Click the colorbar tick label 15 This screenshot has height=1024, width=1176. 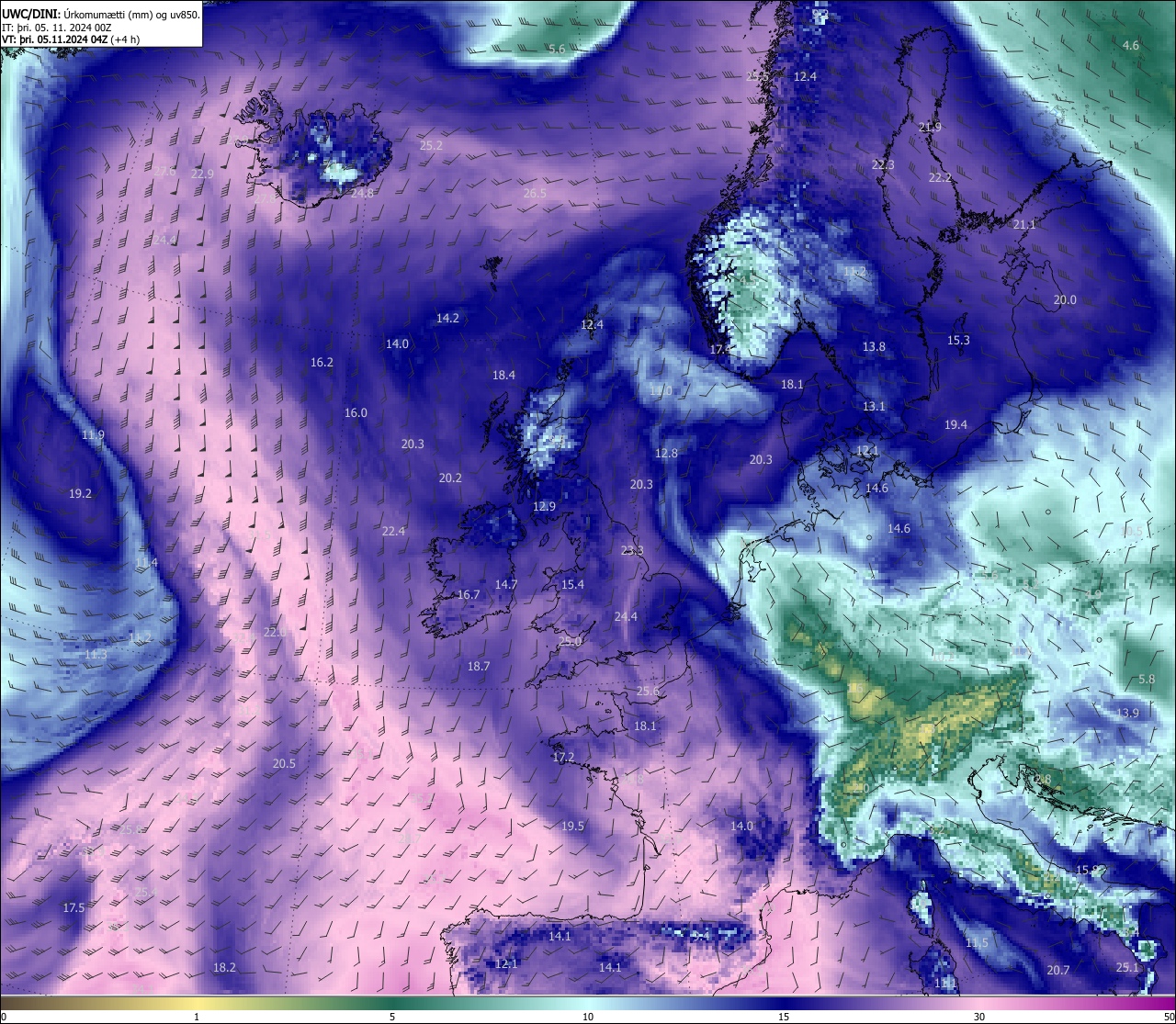point(784,1016)
